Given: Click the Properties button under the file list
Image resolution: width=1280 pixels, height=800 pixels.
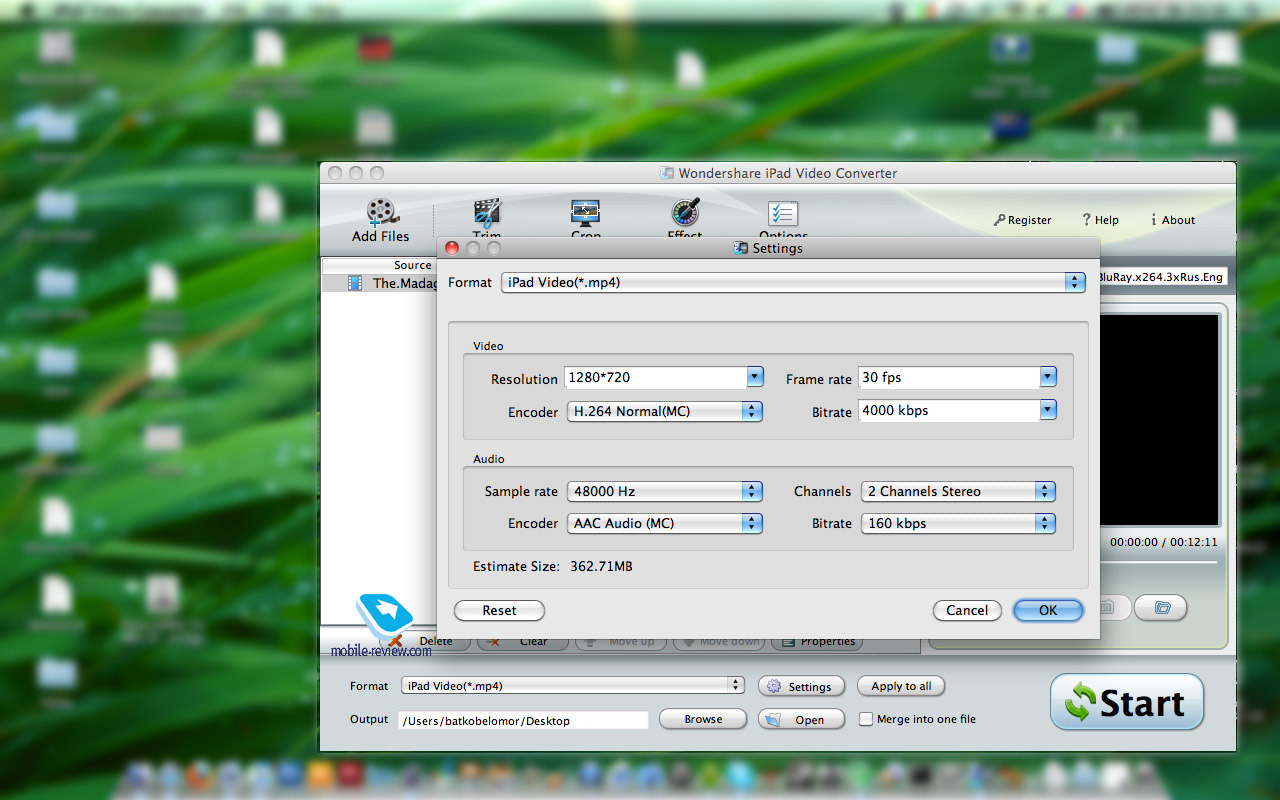Looking at the screenshot, I should pyautogui.click(x=817, y=642).
